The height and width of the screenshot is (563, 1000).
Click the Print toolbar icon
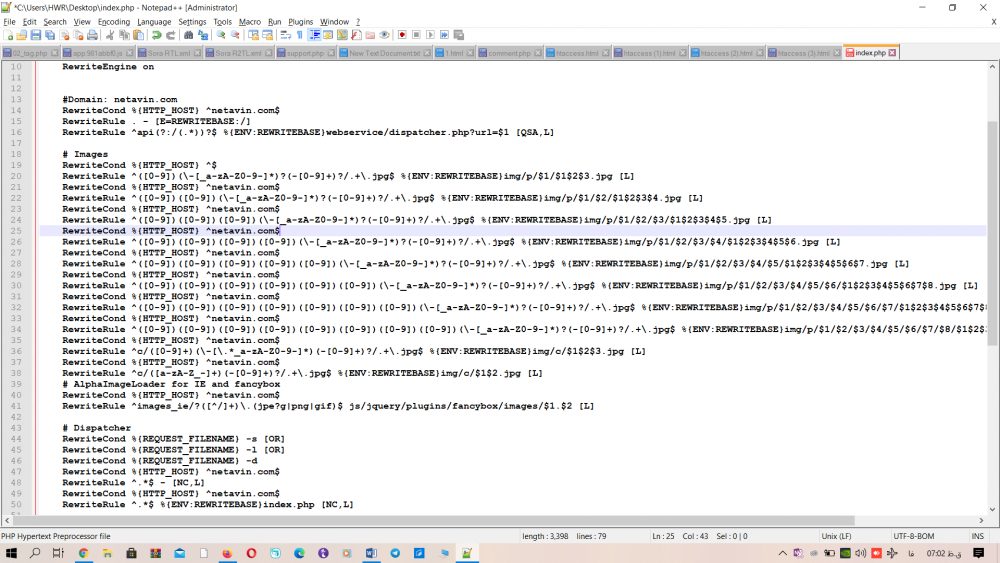click(92, 35)
